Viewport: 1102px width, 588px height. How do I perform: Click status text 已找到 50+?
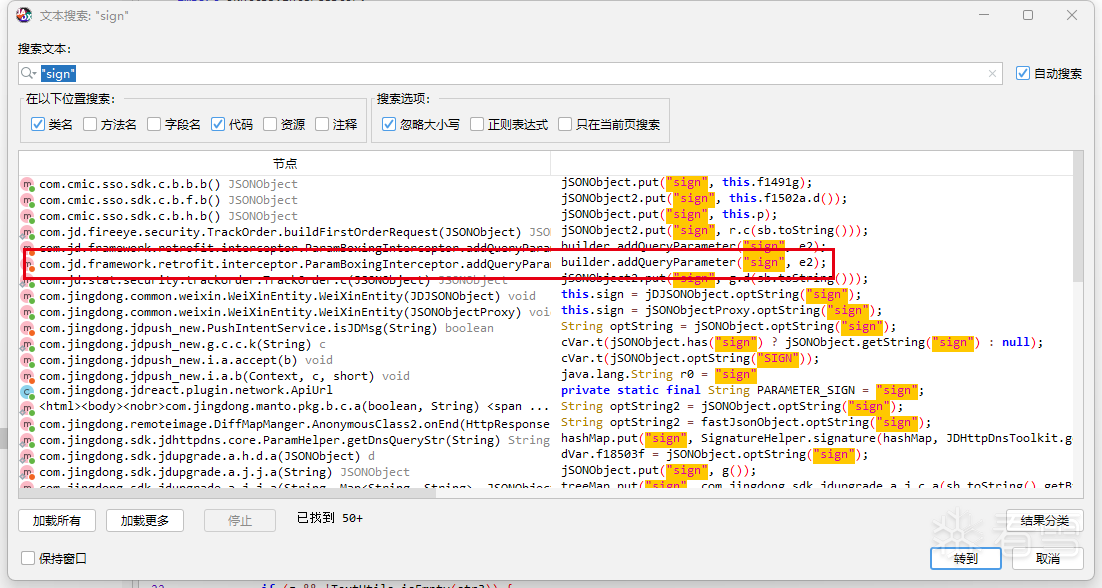(x=330, y=518)
